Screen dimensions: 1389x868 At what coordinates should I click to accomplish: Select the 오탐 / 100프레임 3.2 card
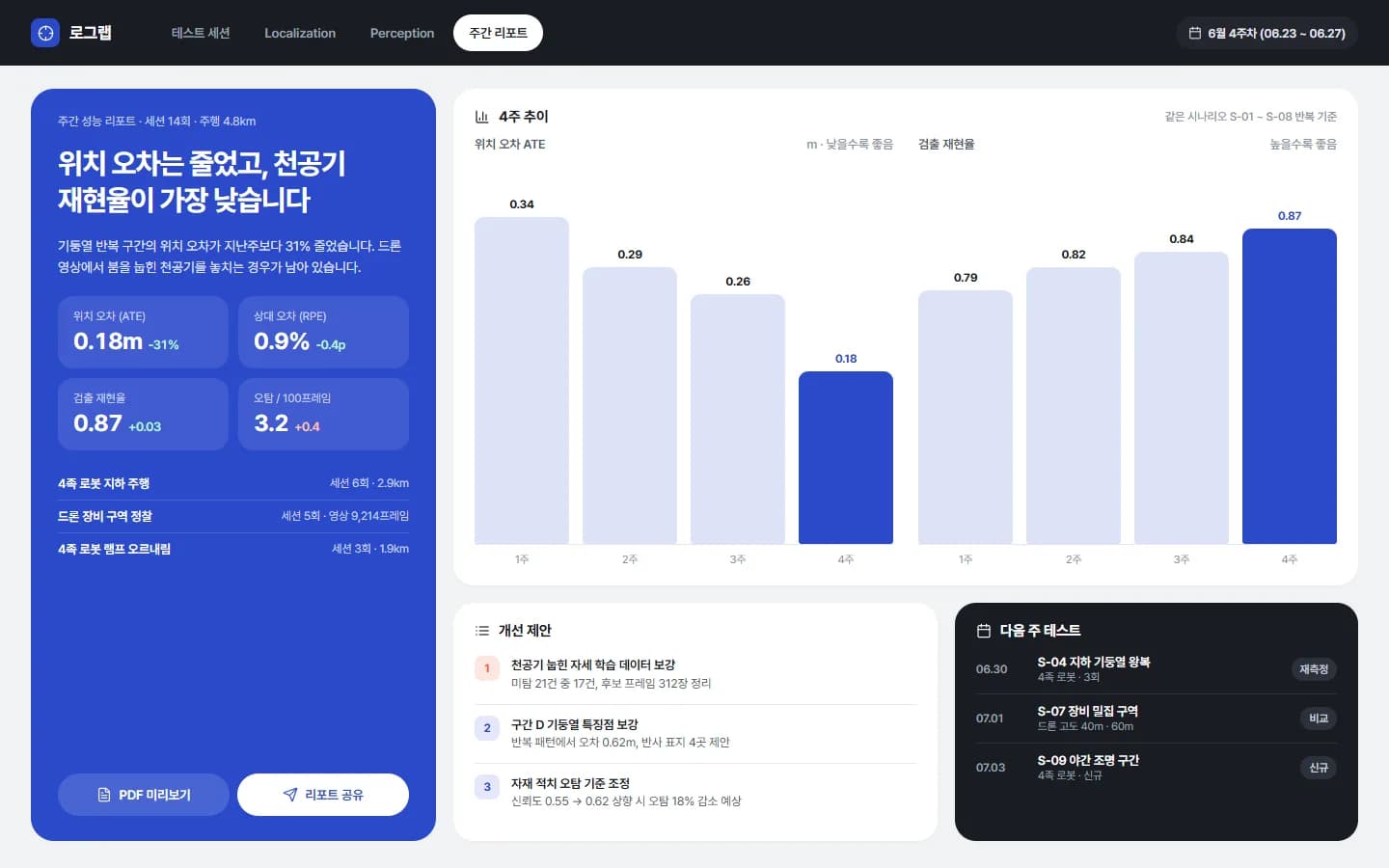point(323,414)
